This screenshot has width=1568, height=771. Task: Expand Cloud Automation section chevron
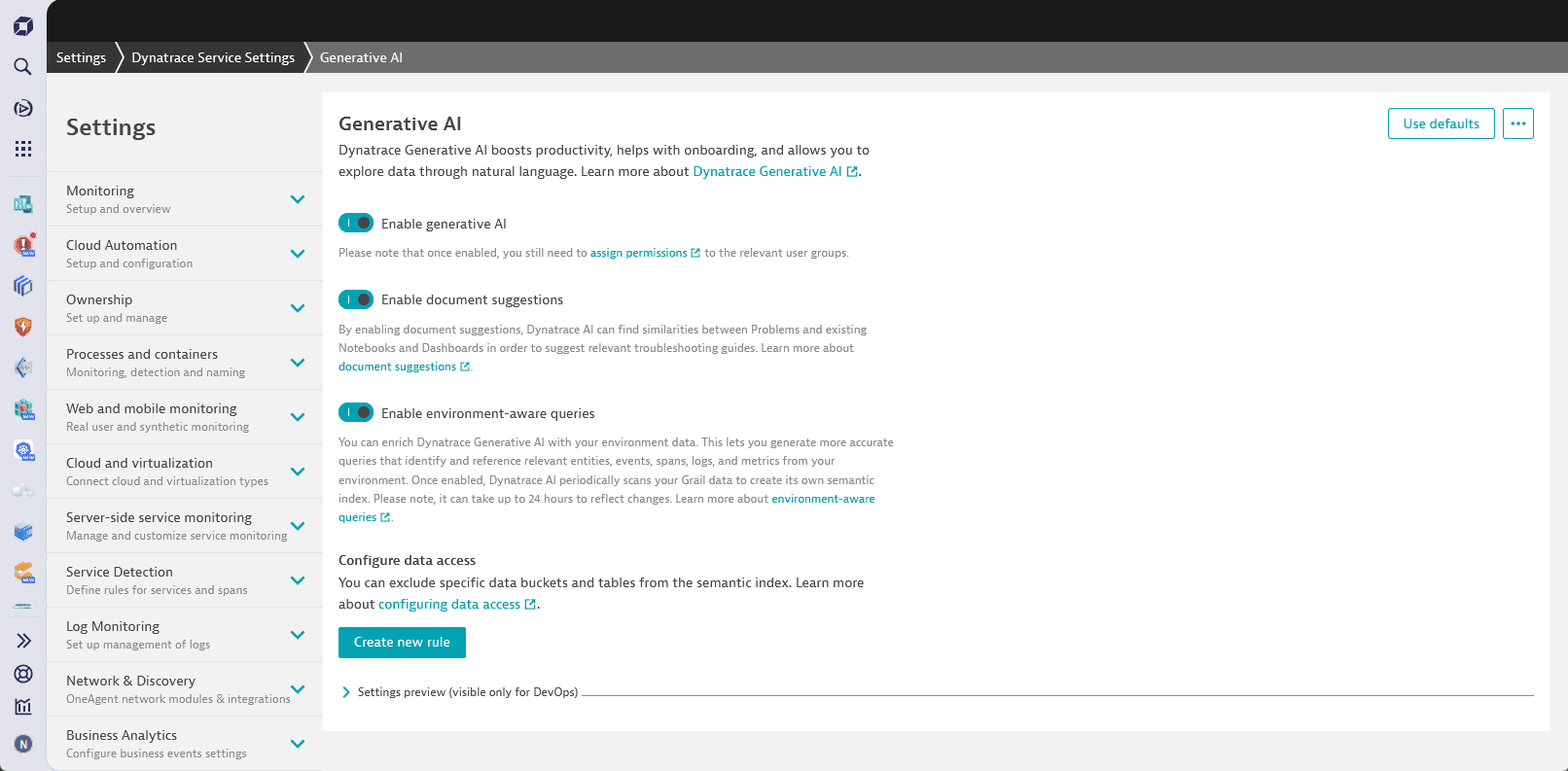point(298,254)
